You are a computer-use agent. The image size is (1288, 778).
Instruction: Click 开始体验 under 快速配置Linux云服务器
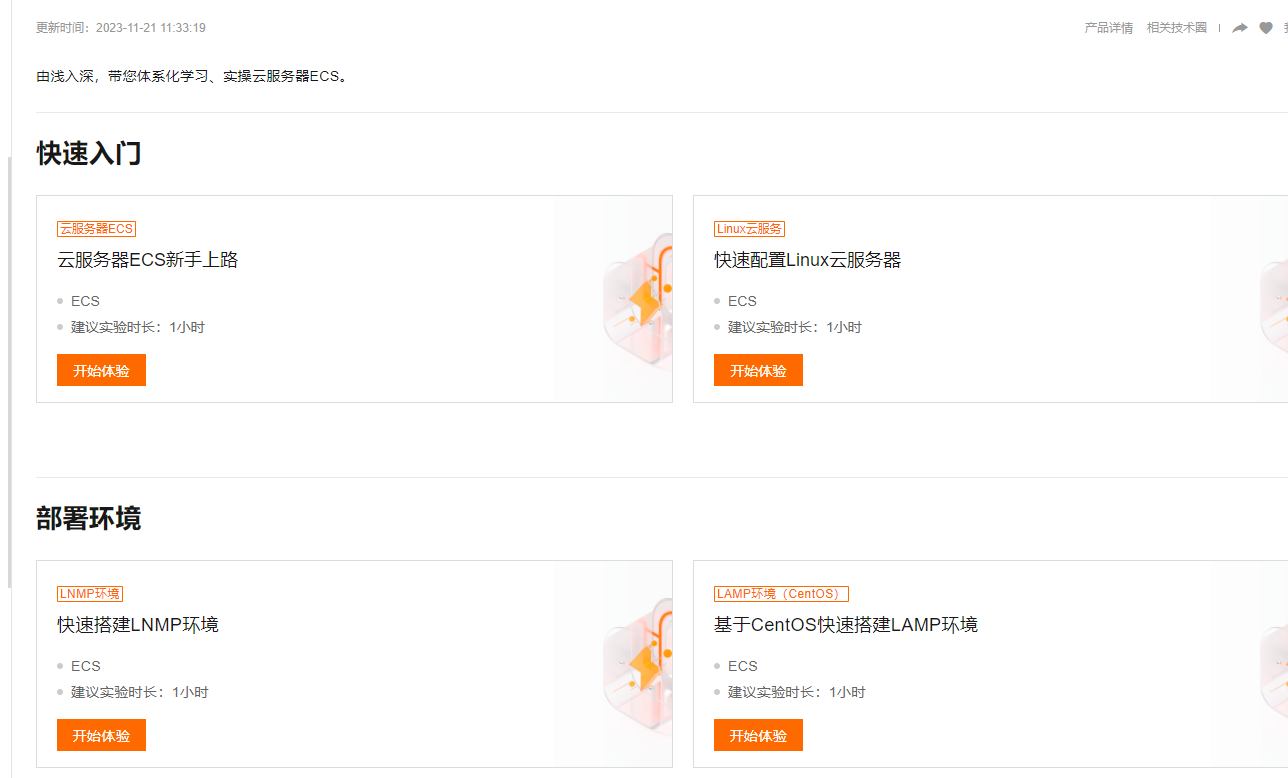click(x=758, y=370)
